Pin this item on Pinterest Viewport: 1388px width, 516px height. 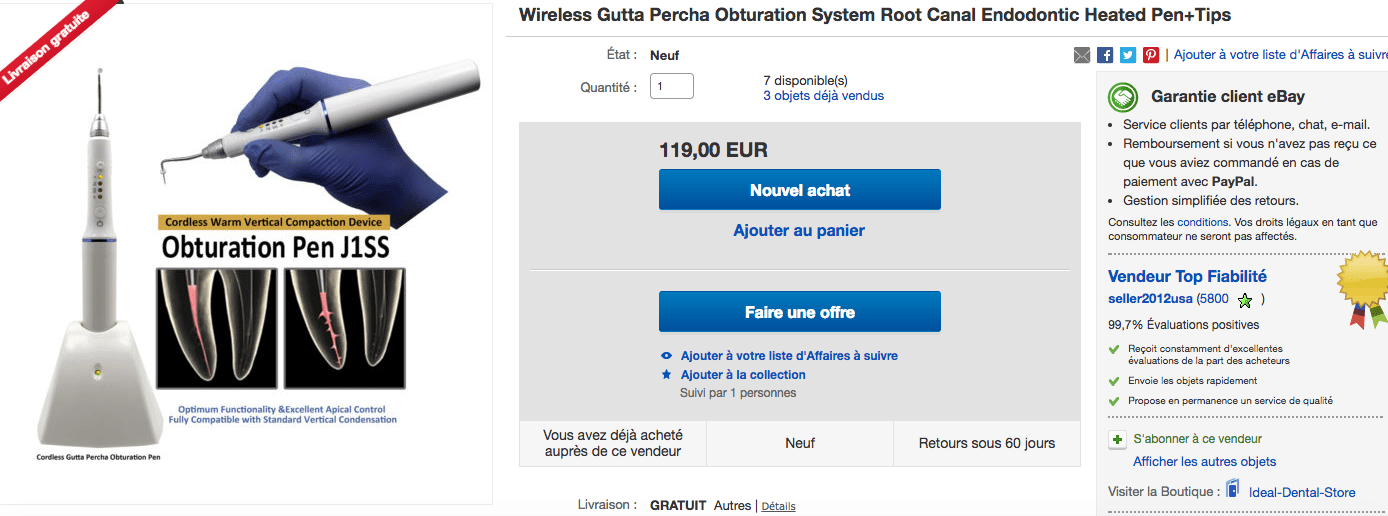pos(1151,56)
